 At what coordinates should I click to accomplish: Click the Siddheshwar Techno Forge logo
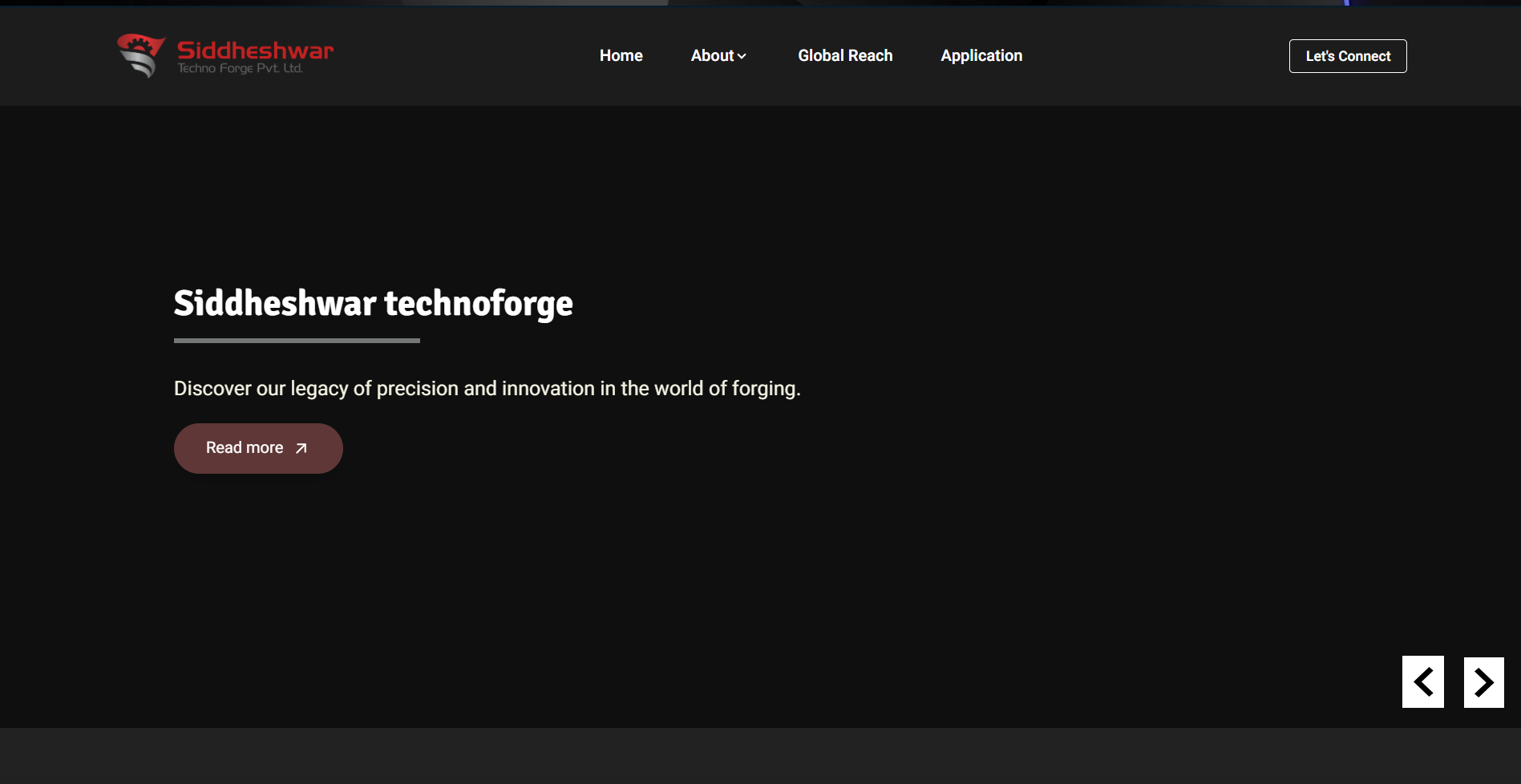click(x=225, y=55)
